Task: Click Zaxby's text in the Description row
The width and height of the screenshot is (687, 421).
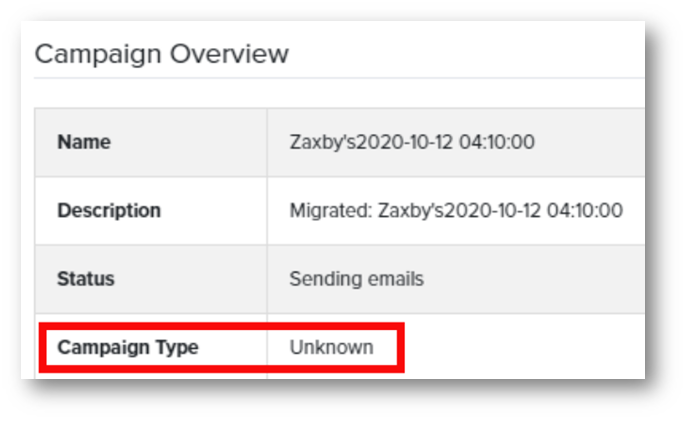Action: pyautogui.click(x=411, y=211)
